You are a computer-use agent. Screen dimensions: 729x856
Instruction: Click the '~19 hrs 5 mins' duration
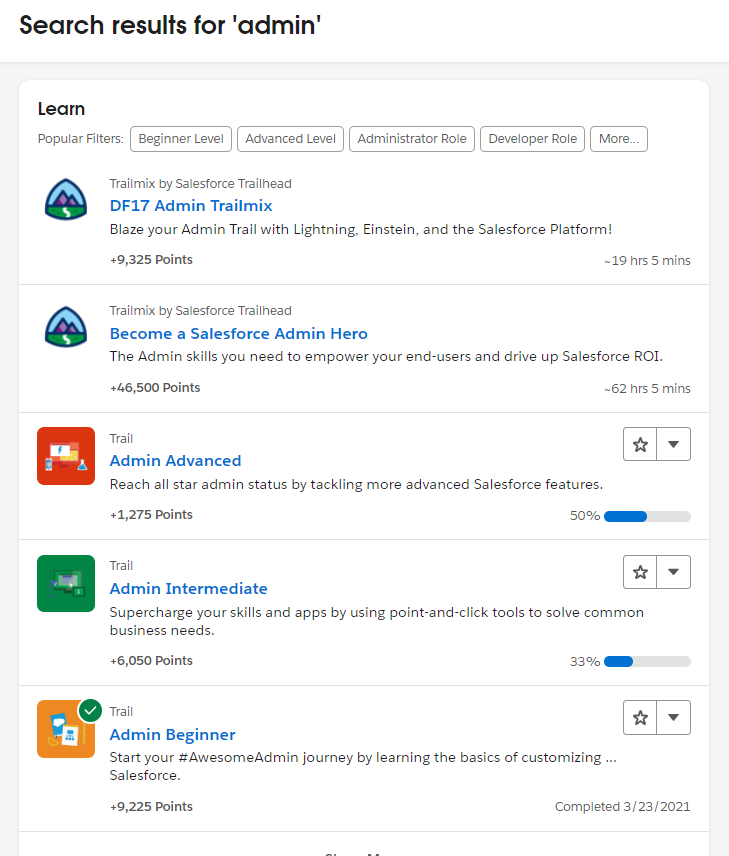pos(647,261)
